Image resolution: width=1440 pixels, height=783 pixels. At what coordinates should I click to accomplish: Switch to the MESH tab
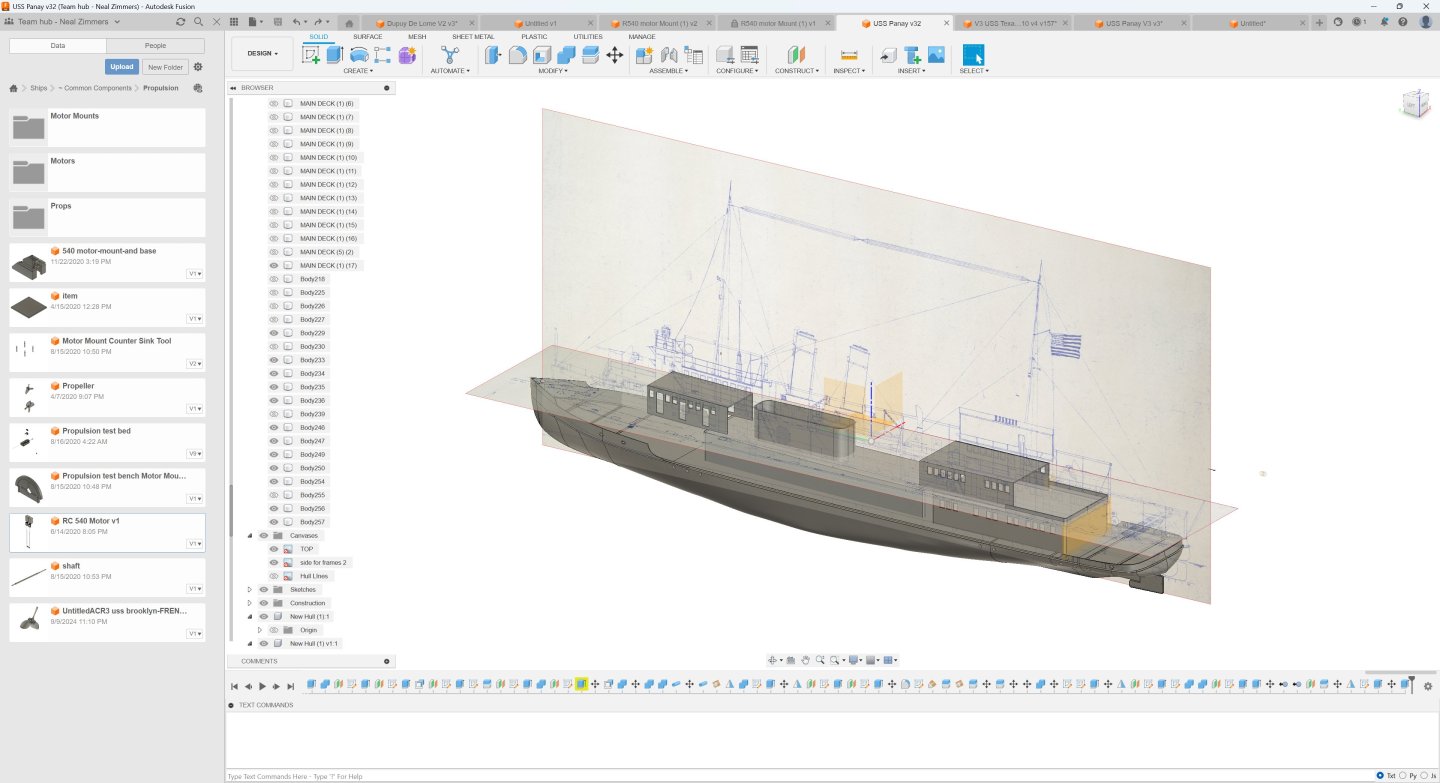(x=417, y=37)
